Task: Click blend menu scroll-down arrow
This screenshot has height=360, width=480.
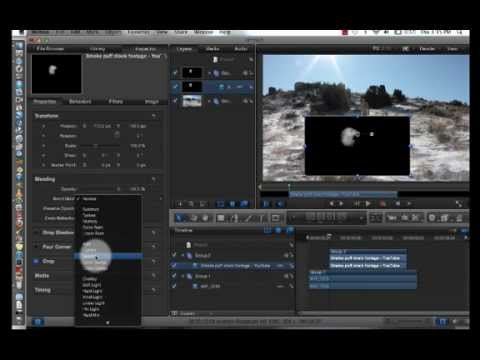Action: (x=107, y=322)
